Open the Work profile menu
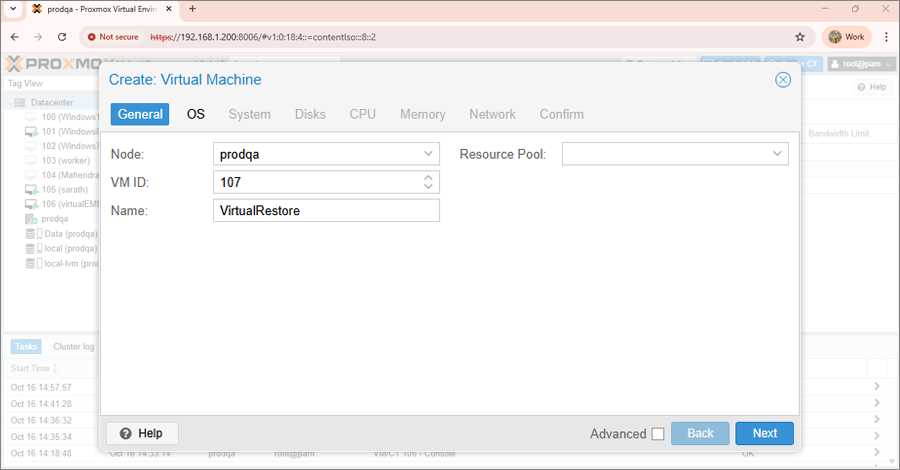Screen dimensions: 900x470 pyautogui.click(x=847, y=37)
